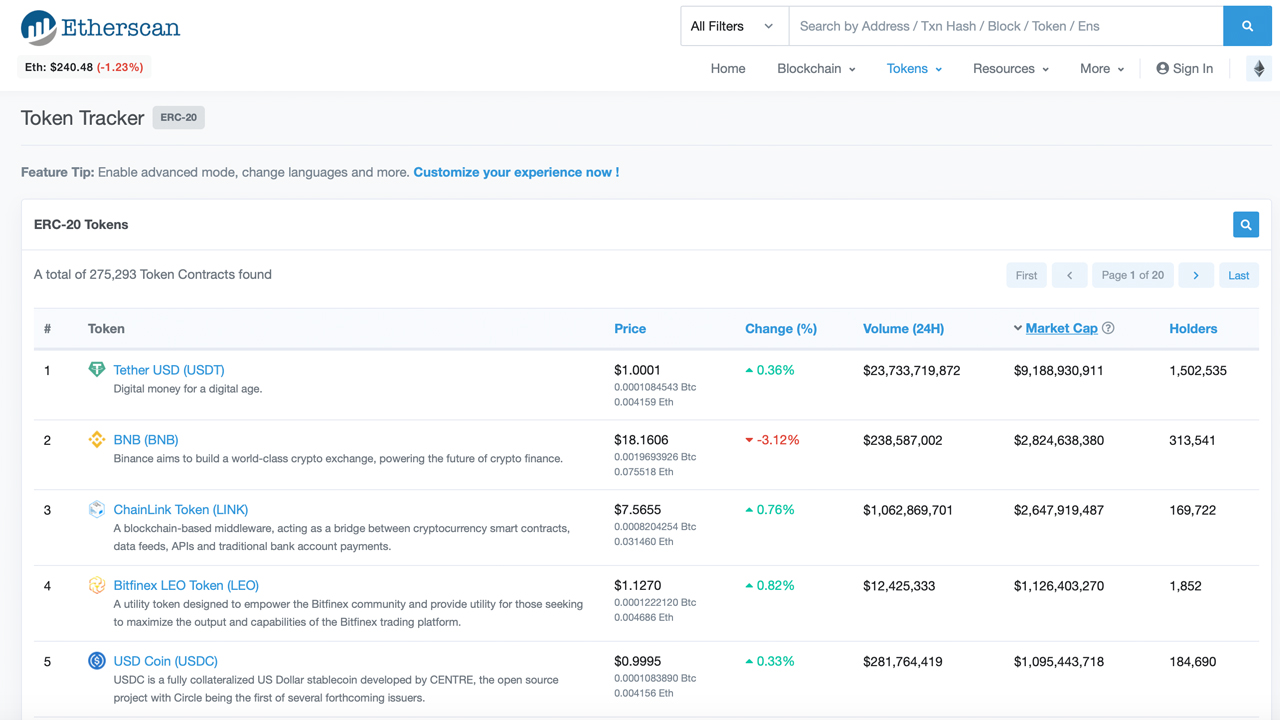Click the Bitfinex LEO token icon
The height and width of the screenshot is (720, 1280).
(x=97, y=586)
